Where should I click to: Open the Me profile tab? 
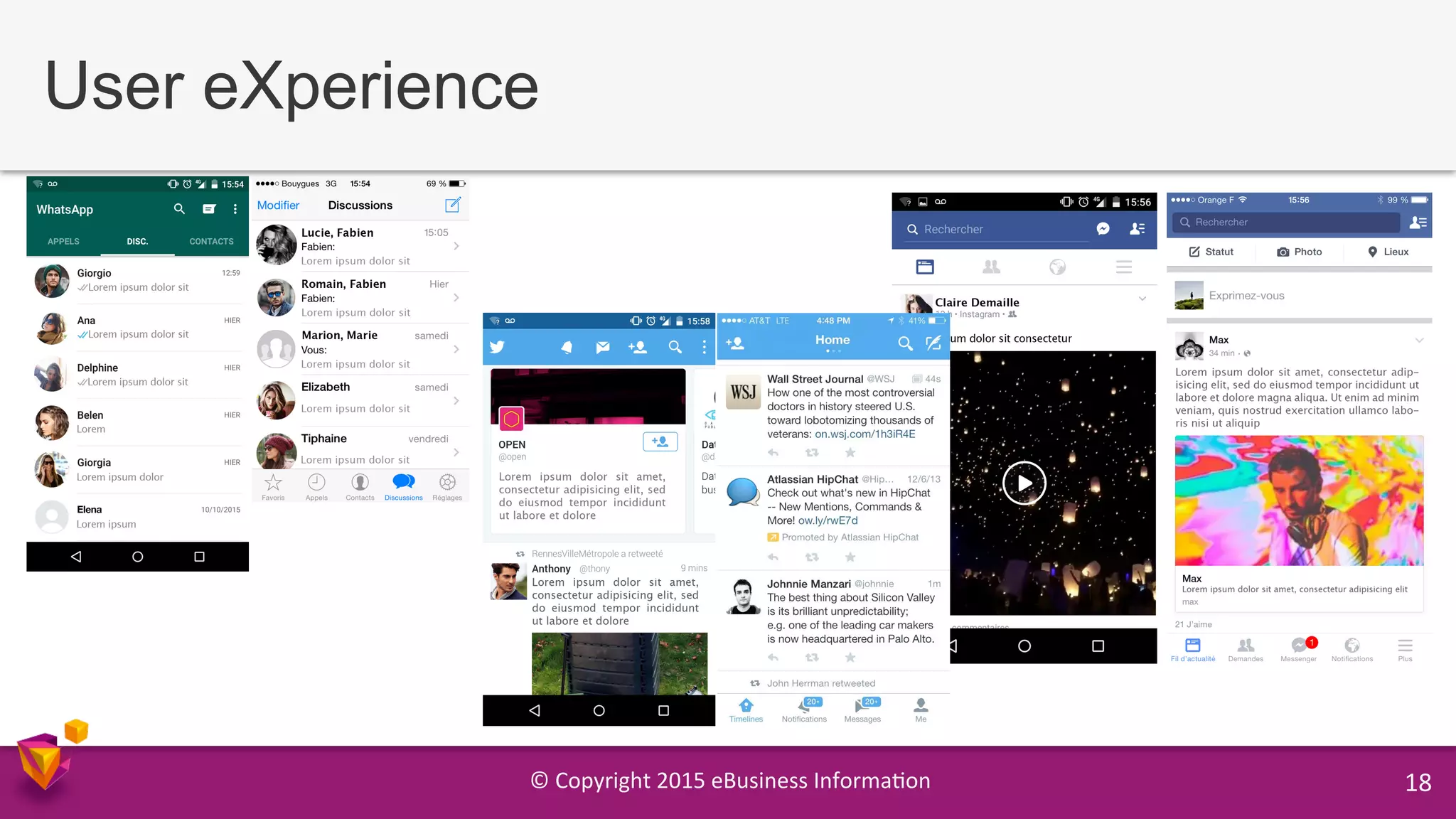click(x=921, y=710)
